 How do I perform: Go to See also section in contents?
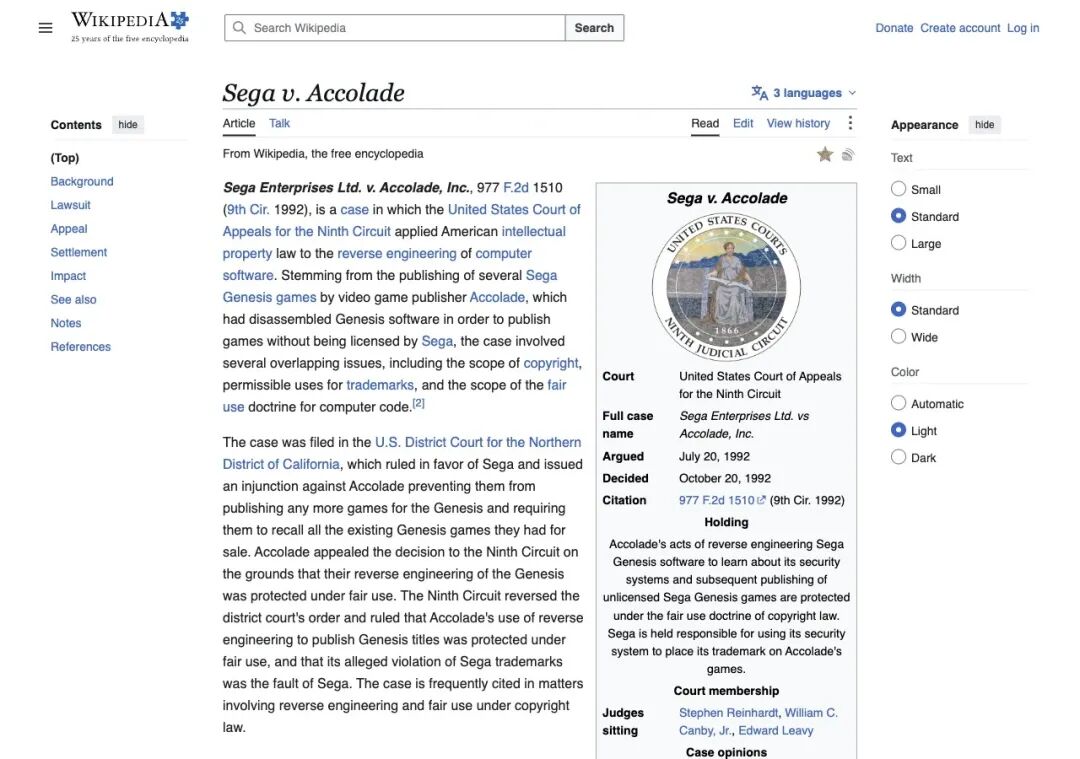point(73,300)
